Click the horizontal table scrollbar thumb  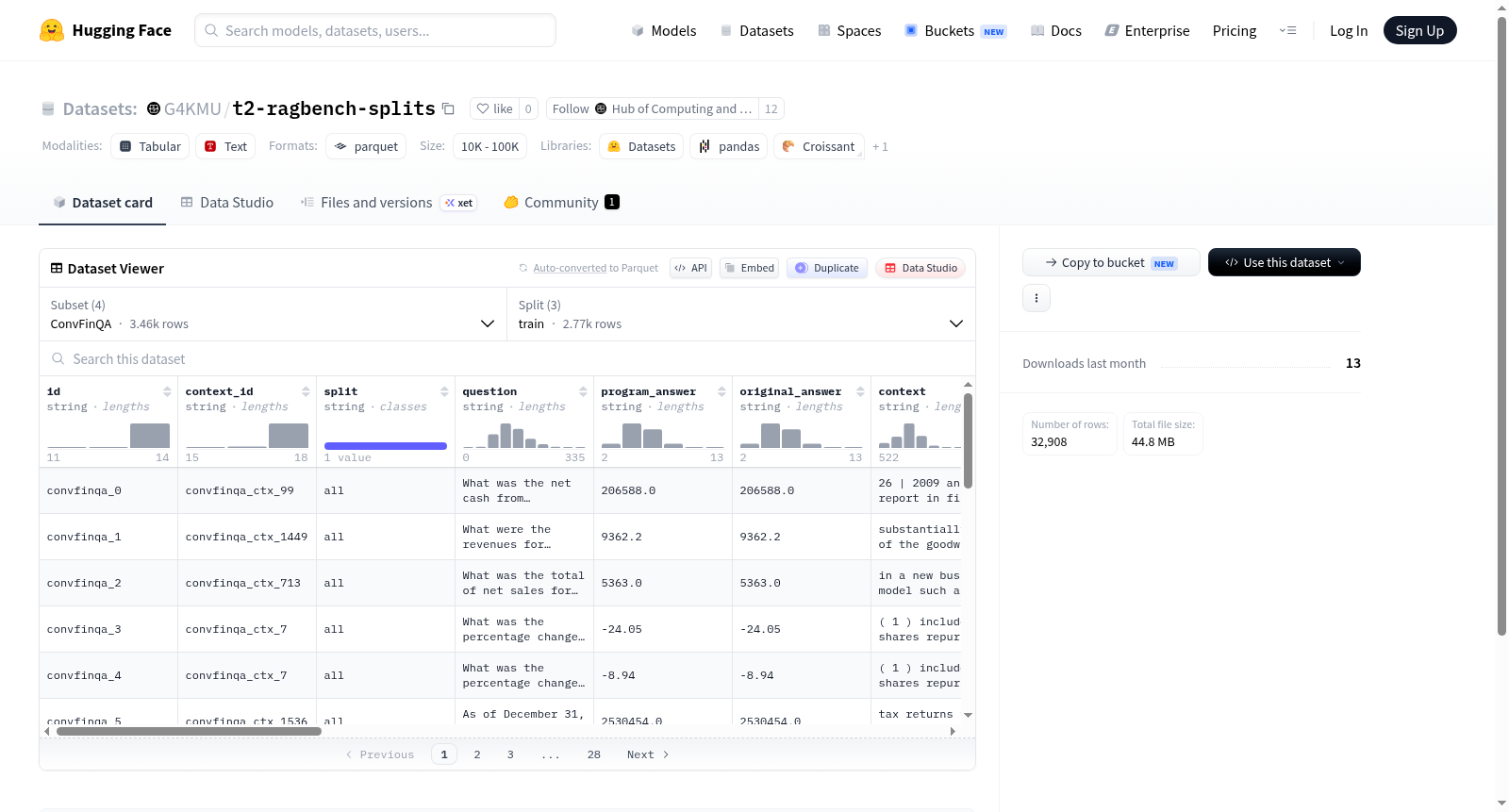coord(189,731)
